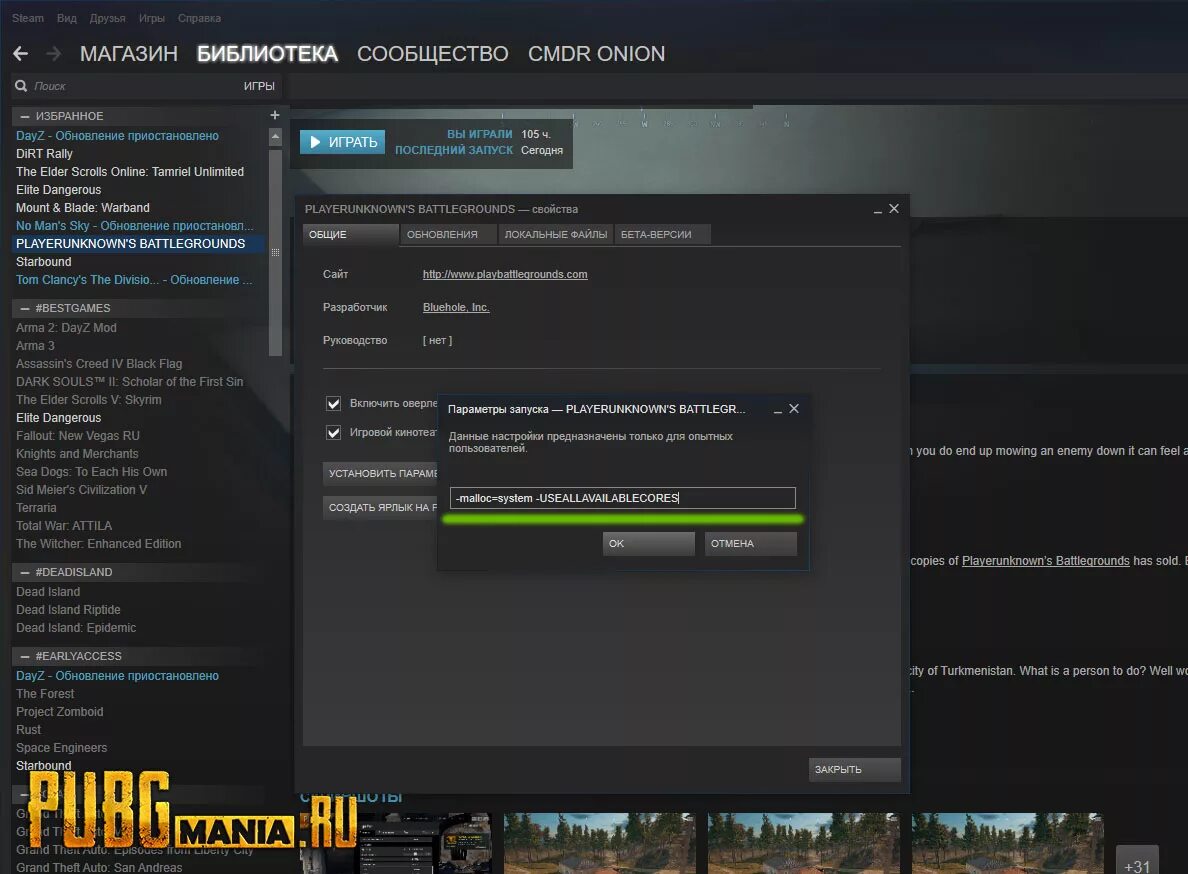This screenshot has width=1188, height=874.
Task: Open the playbattlegrounds.com website link
Action: (505, 274)
